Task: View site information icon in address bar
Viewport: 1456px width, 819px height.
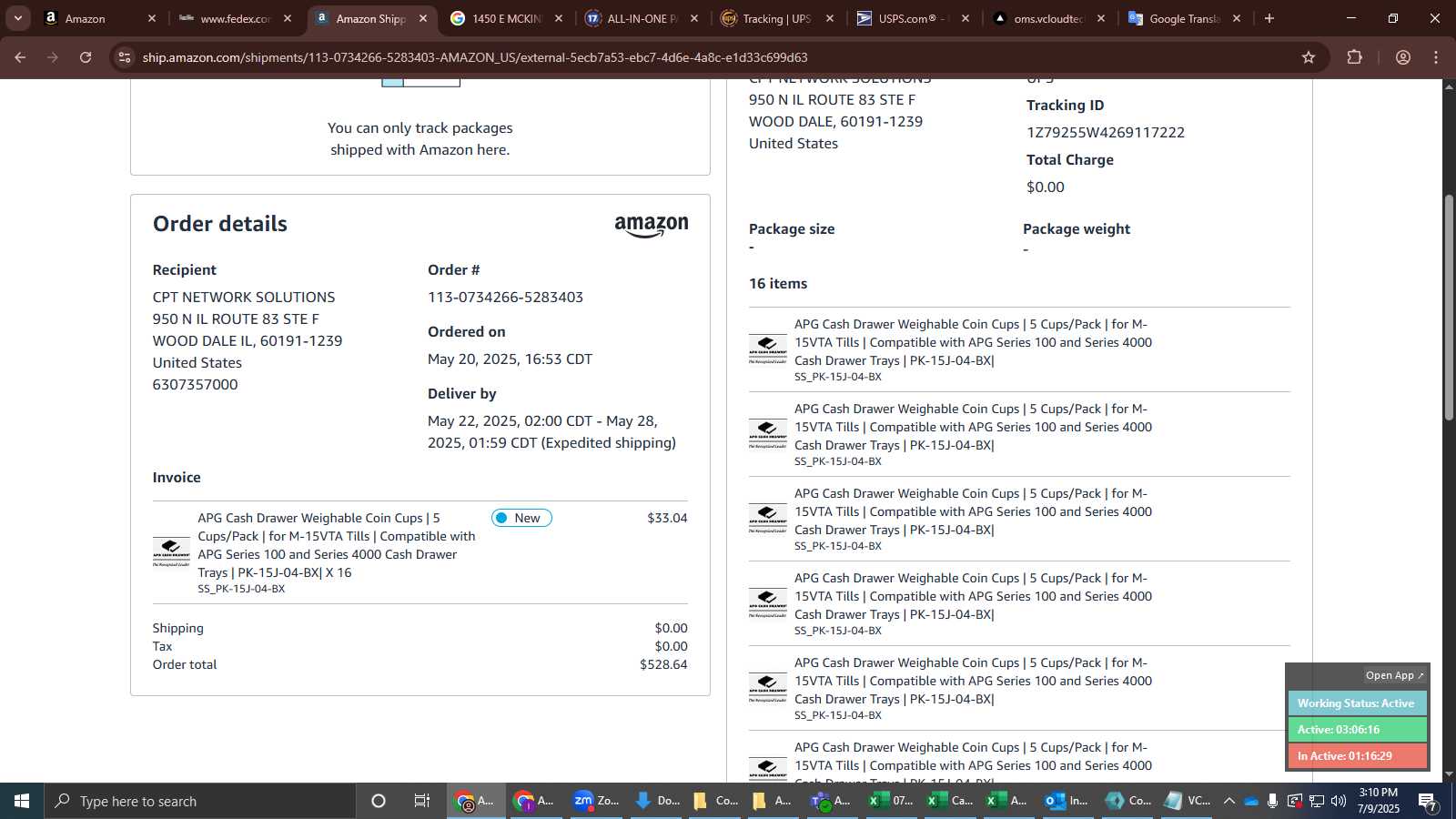Action: tap(126, 57)
